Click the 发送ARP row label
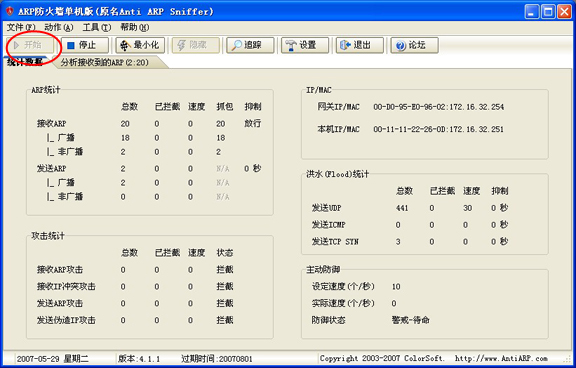Image resolution: width=576 pixels, height=368 pixels. [51, 169]
